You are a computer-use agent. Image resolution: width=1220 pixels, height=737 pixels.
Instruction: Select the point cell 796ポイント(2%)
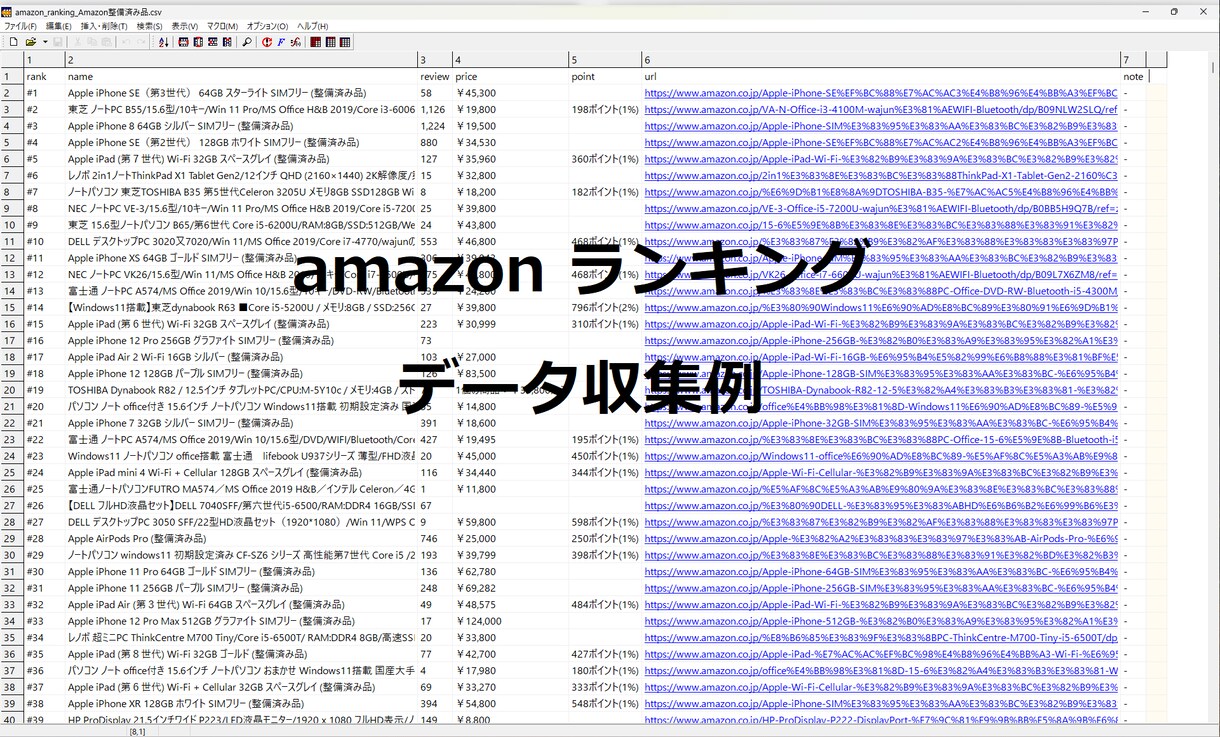point(605,308)
